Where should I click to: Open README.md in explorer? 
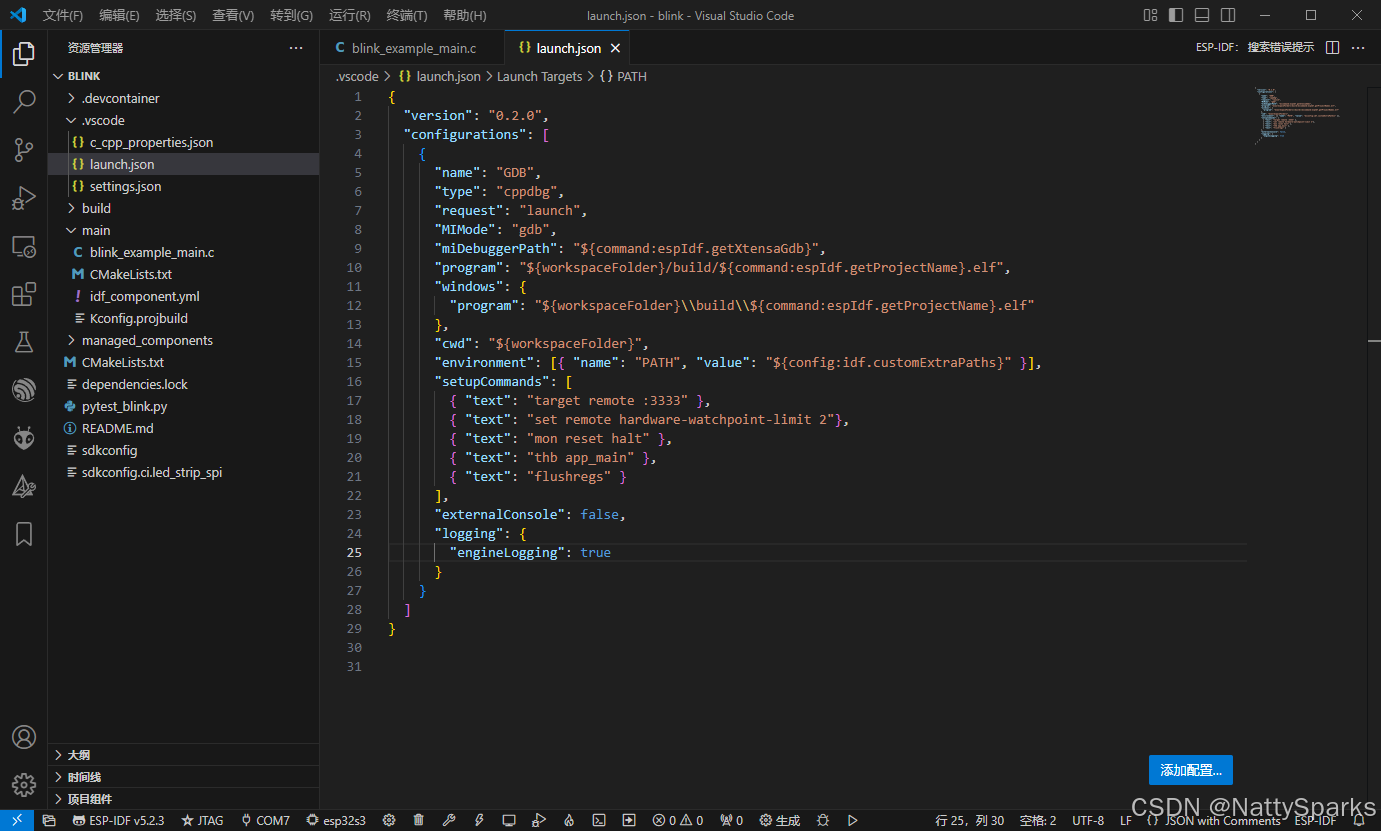pos(184,428)
